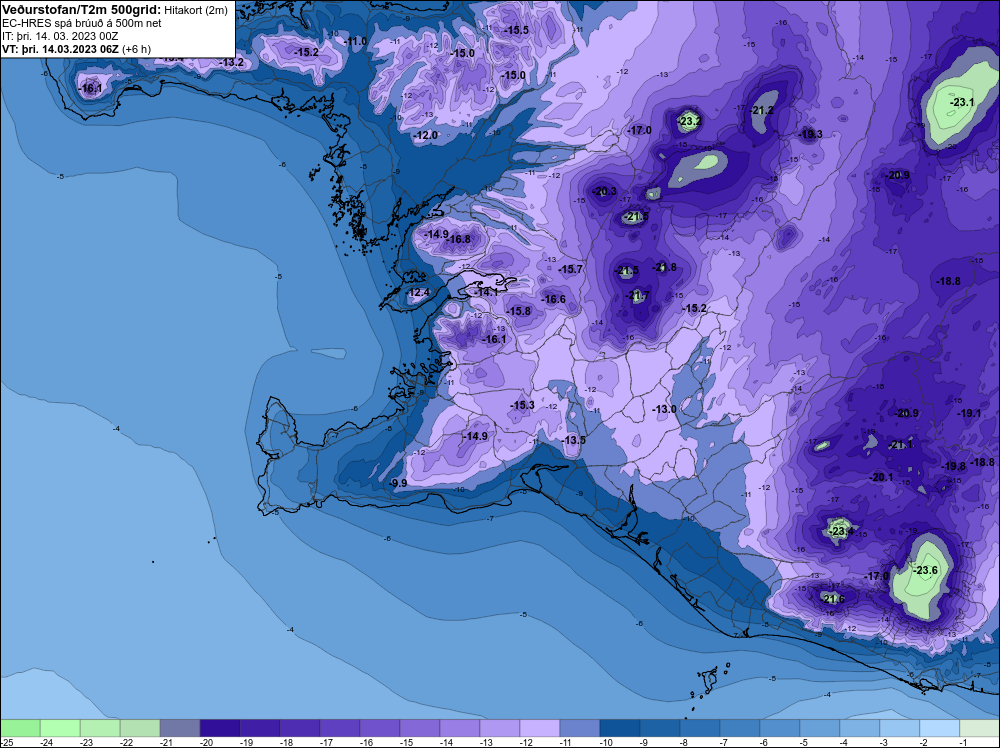The width and height of the screenshot is (1000, 748).
Task: Select the -13.0 temperature reading
Action: pyautogui.click(x=665, y=409)
